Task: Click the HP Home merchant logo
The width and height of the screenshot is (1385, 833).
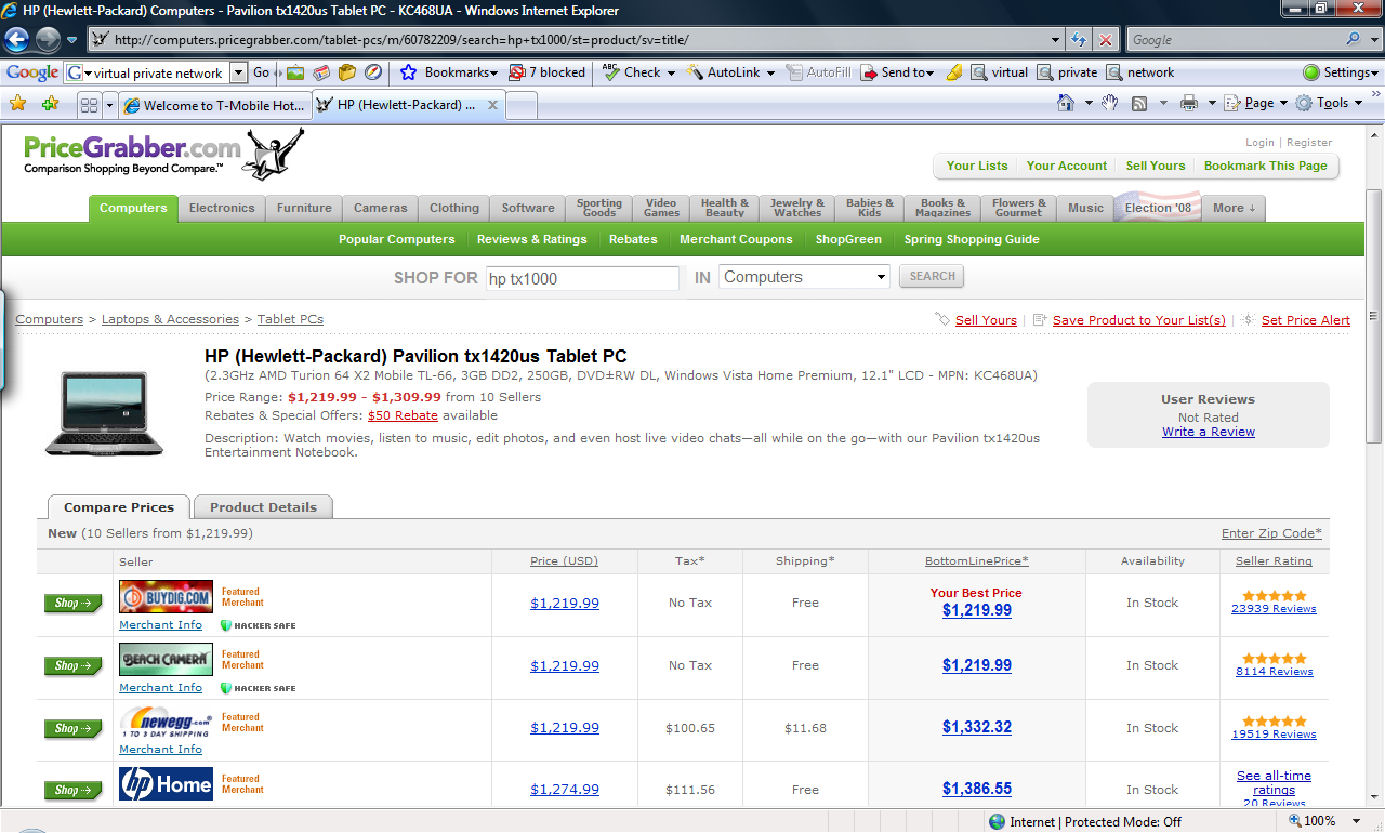Action: pos(166,784)
